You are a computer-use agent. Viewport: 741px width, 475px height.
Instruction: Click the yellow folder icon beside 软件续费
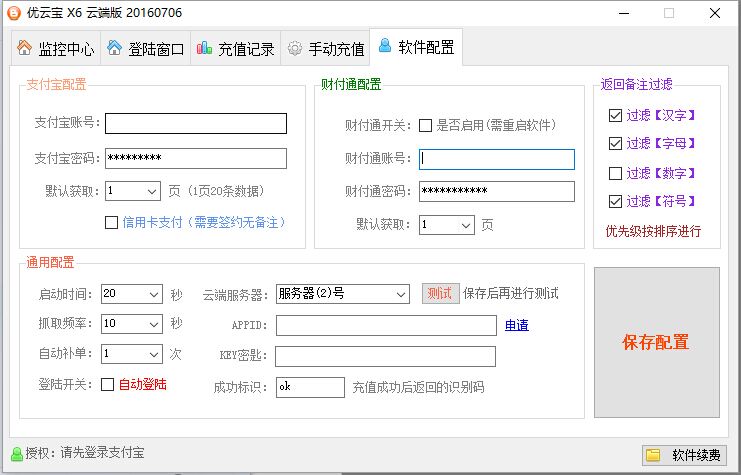pyautogui.click(x=654, y=455)
